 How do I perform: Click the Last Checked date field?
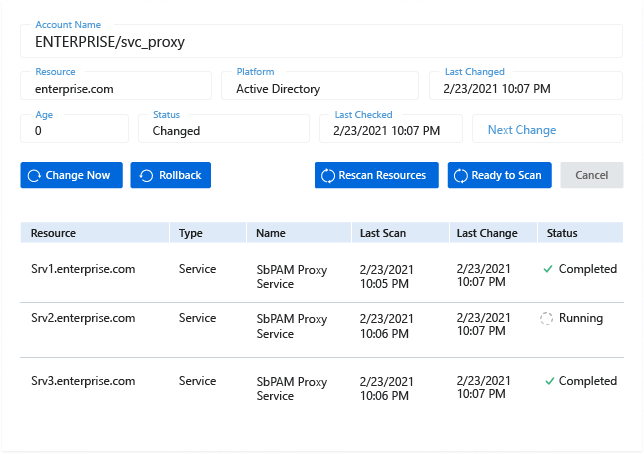tap(391, 128)
